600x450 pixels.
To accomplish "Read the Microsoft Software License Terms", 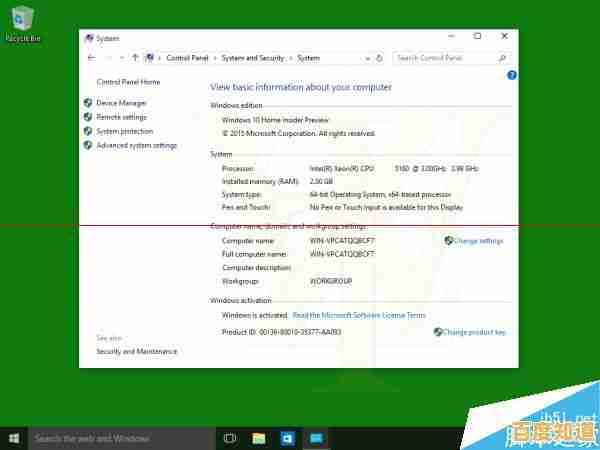I will [359, 315].
